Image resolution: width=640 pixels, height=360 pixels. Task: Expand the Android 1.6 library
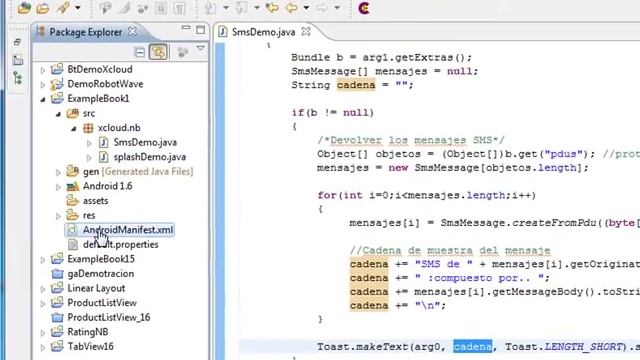tap(58, 187)
